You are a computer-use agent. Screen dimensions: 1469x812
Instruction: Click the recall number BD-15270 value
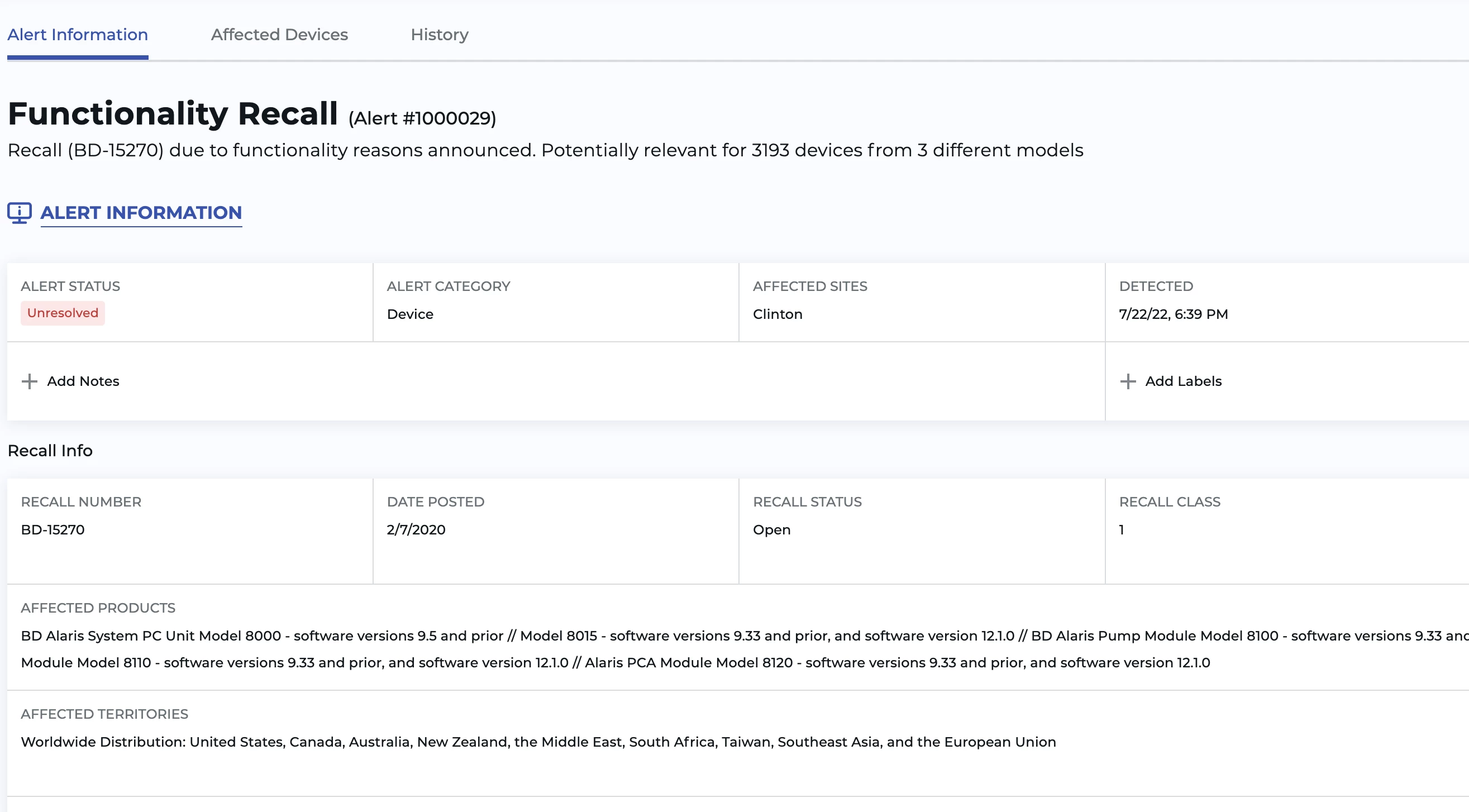point(53,530)
